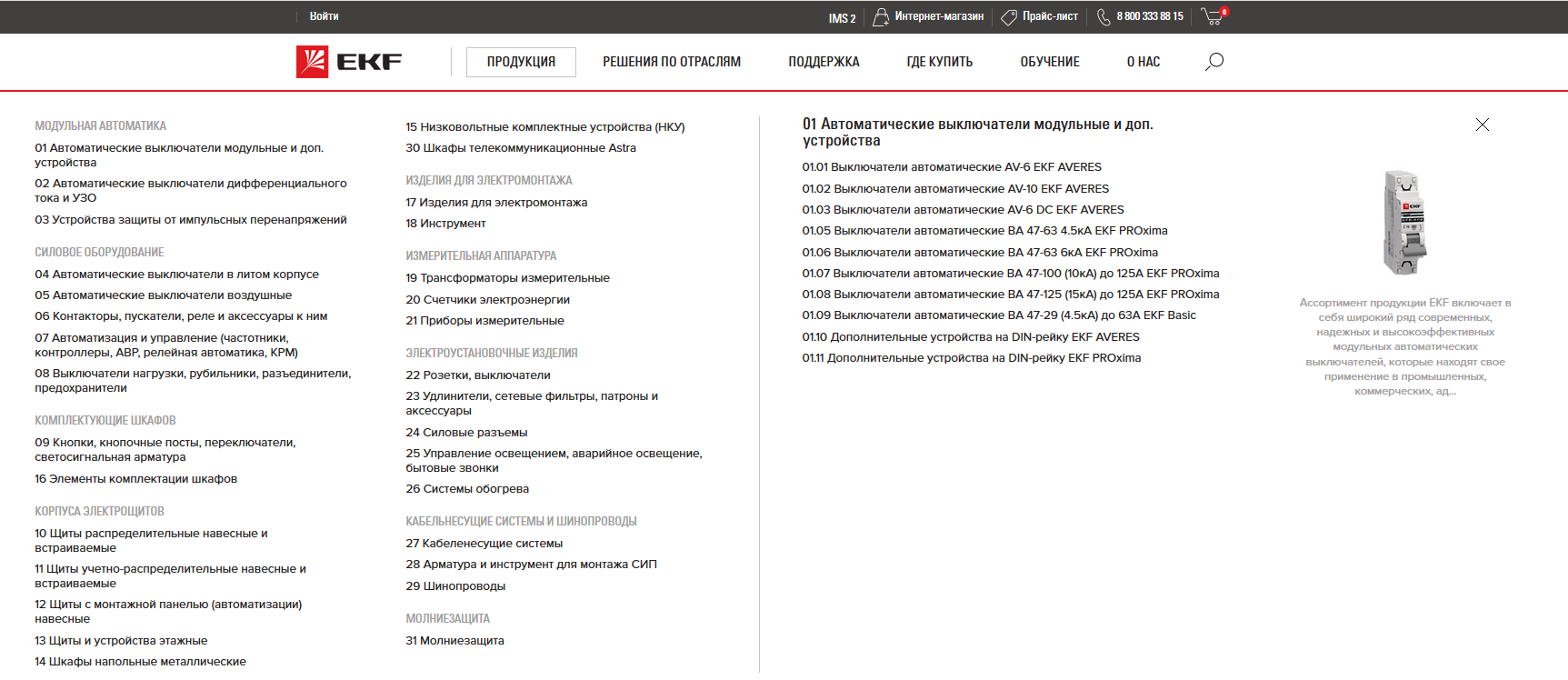Open Прайс-лист link
1568x680 pixels.
pos(1050,16)
